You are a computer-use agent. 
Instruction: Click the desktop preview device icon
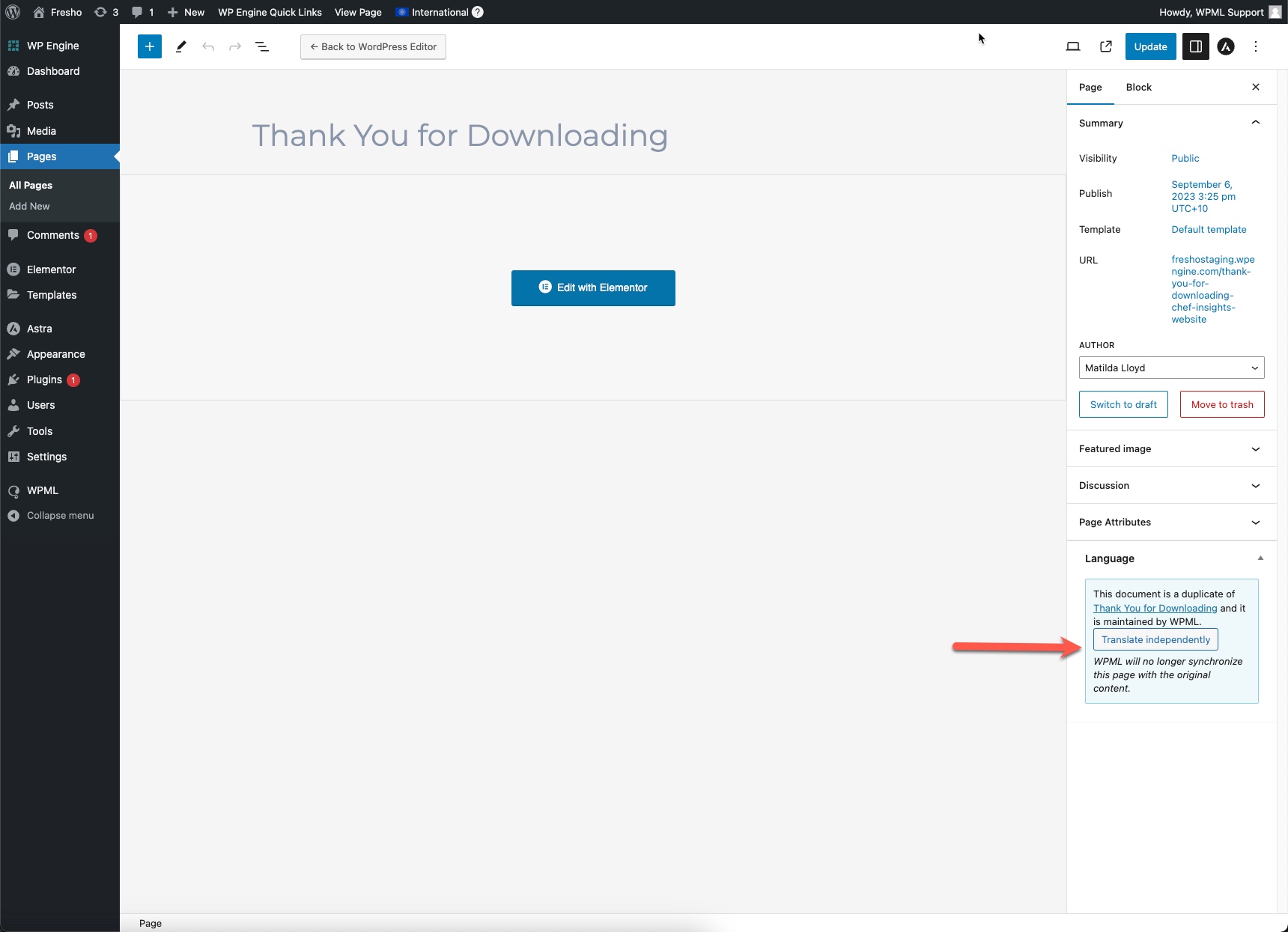tap(1072, 46)
